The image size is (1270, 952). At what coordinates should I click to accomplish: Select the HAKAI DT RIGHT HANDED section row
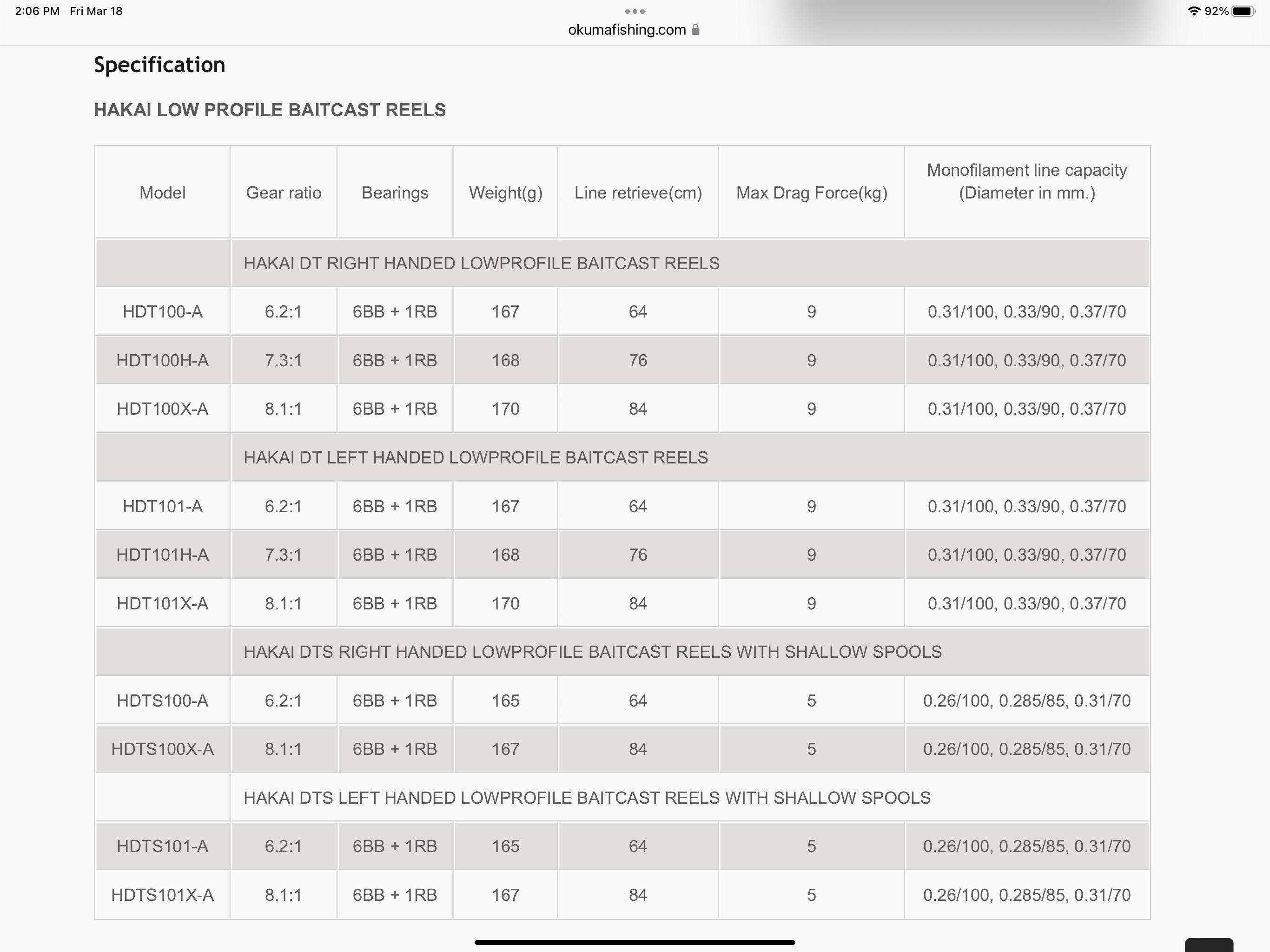click(622, 263)
